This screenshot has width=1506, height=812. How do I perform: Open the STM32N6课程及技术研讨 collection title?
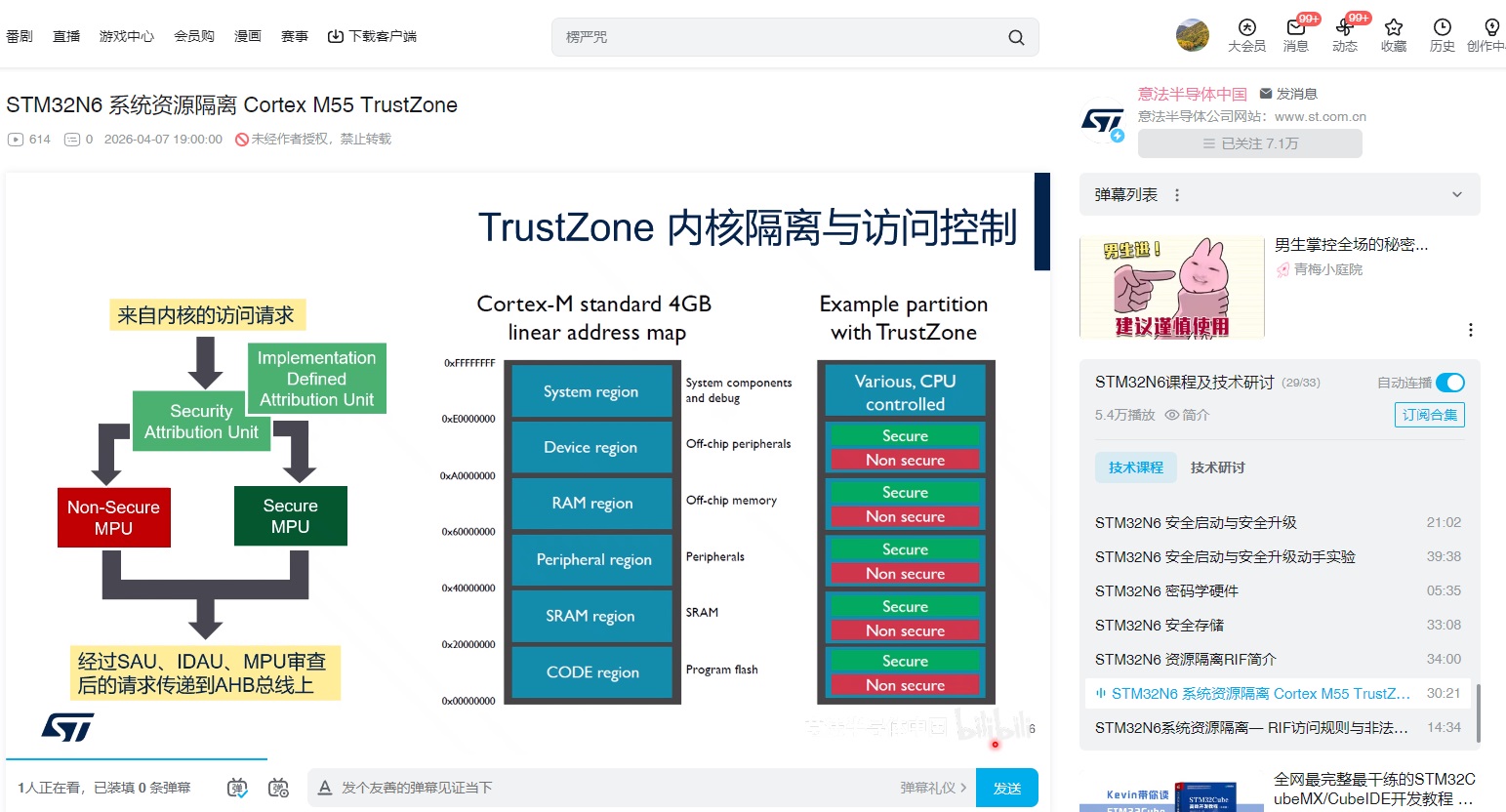[1185, 383]
